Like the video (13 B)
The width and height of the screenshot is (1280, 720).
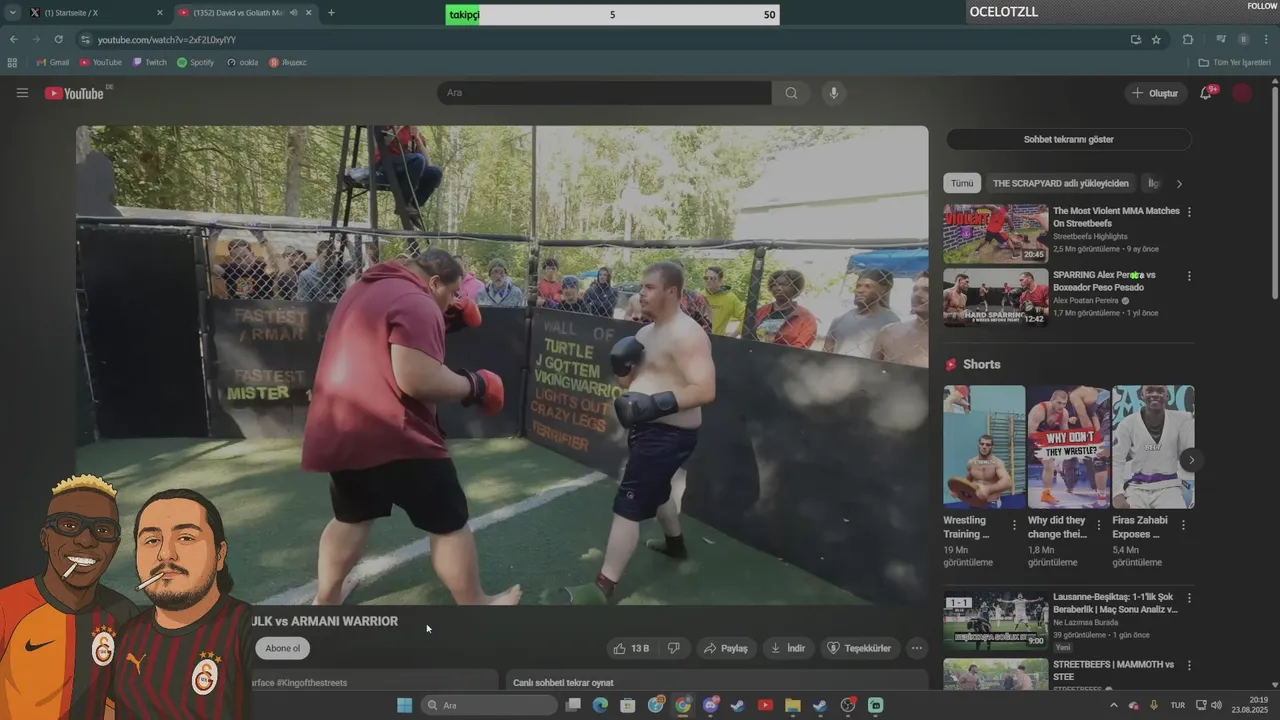click(x=631, y=648)
